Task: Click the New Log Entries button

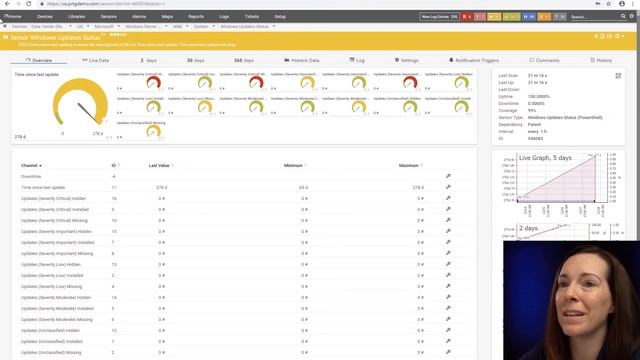Action: point(439,17)
